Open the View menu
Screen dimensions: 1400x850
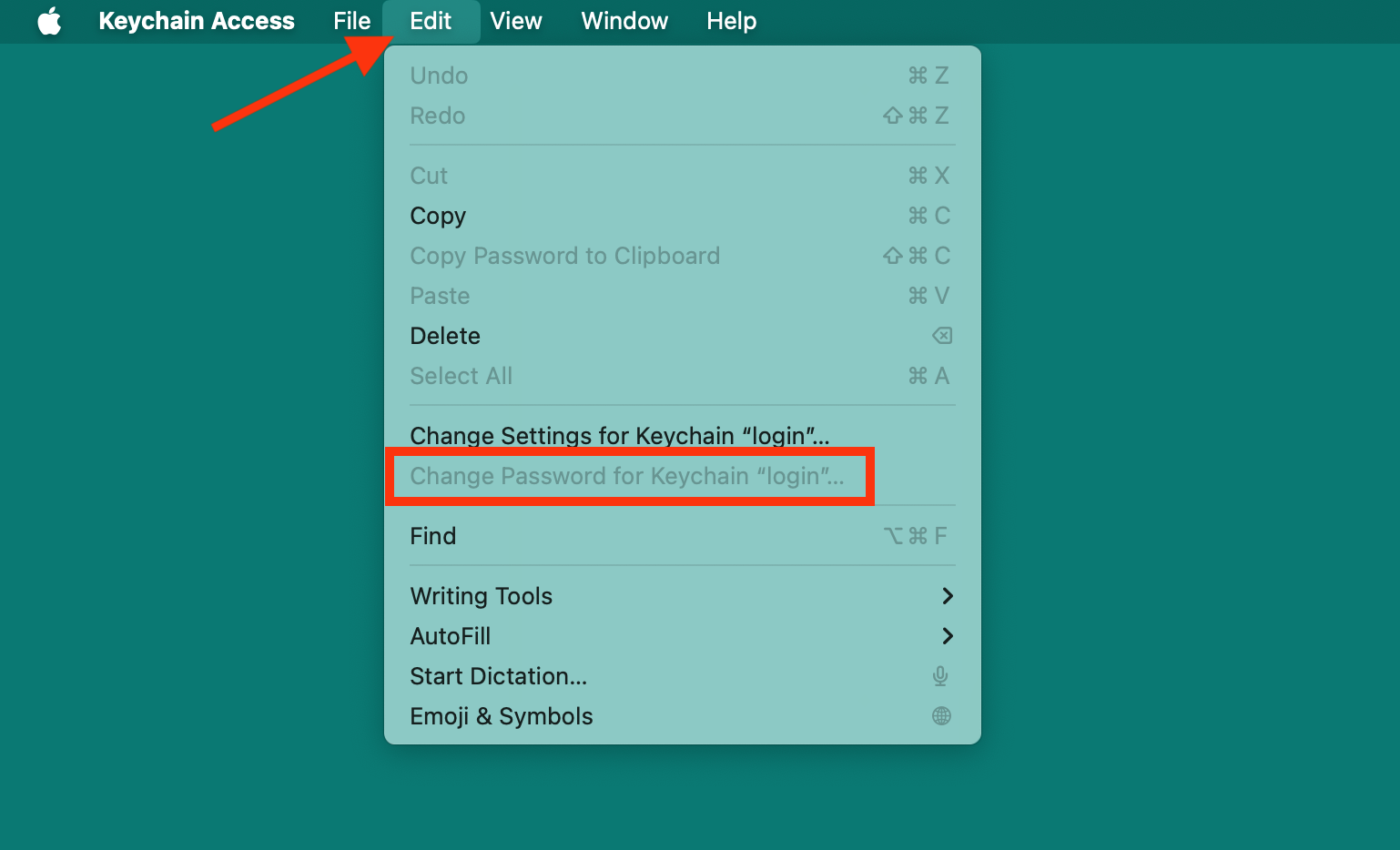tap(515, 21)
